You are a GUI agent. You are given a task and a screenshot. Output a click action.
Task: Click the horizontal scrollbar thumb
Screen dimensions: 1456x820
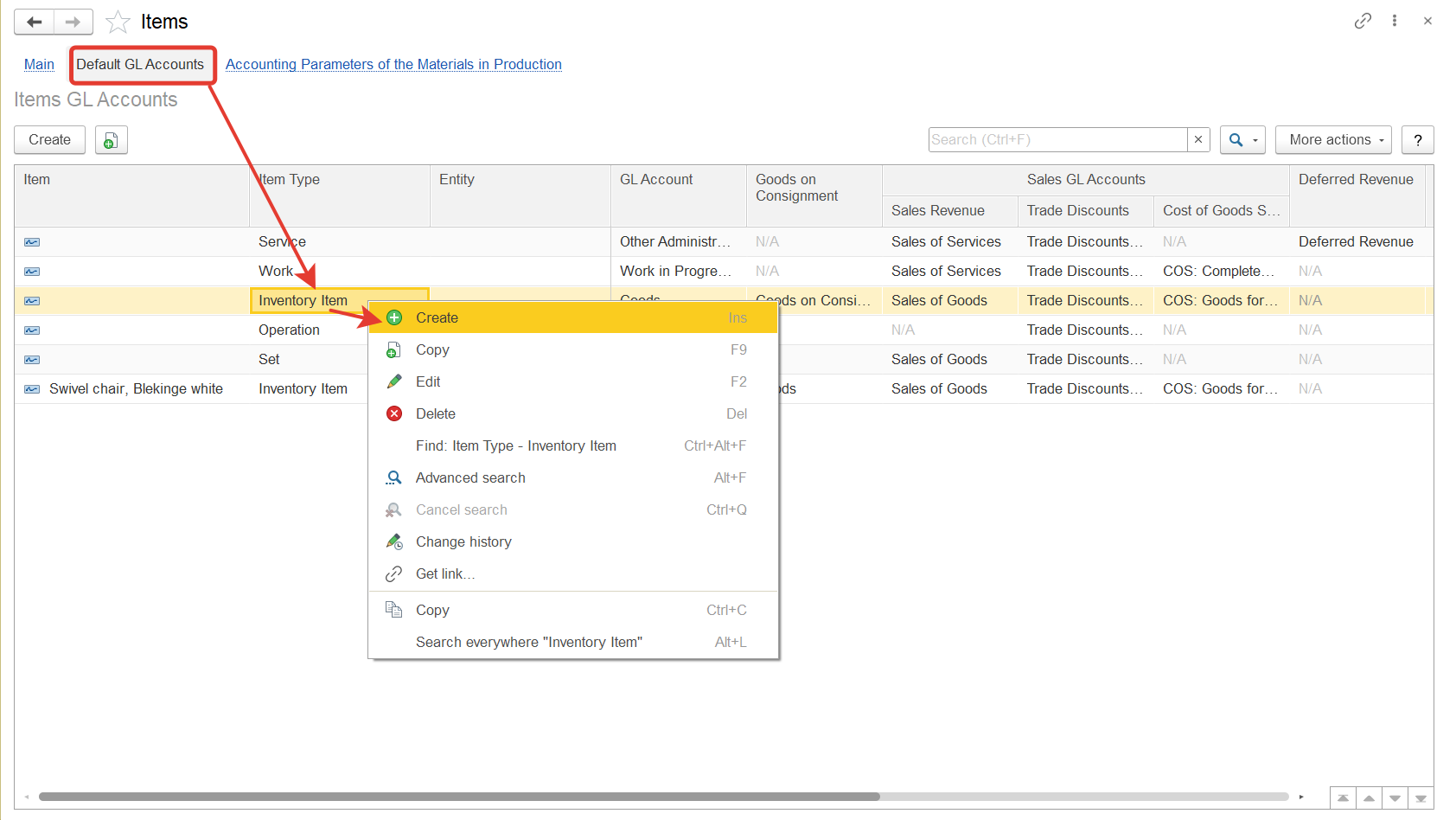459,797
